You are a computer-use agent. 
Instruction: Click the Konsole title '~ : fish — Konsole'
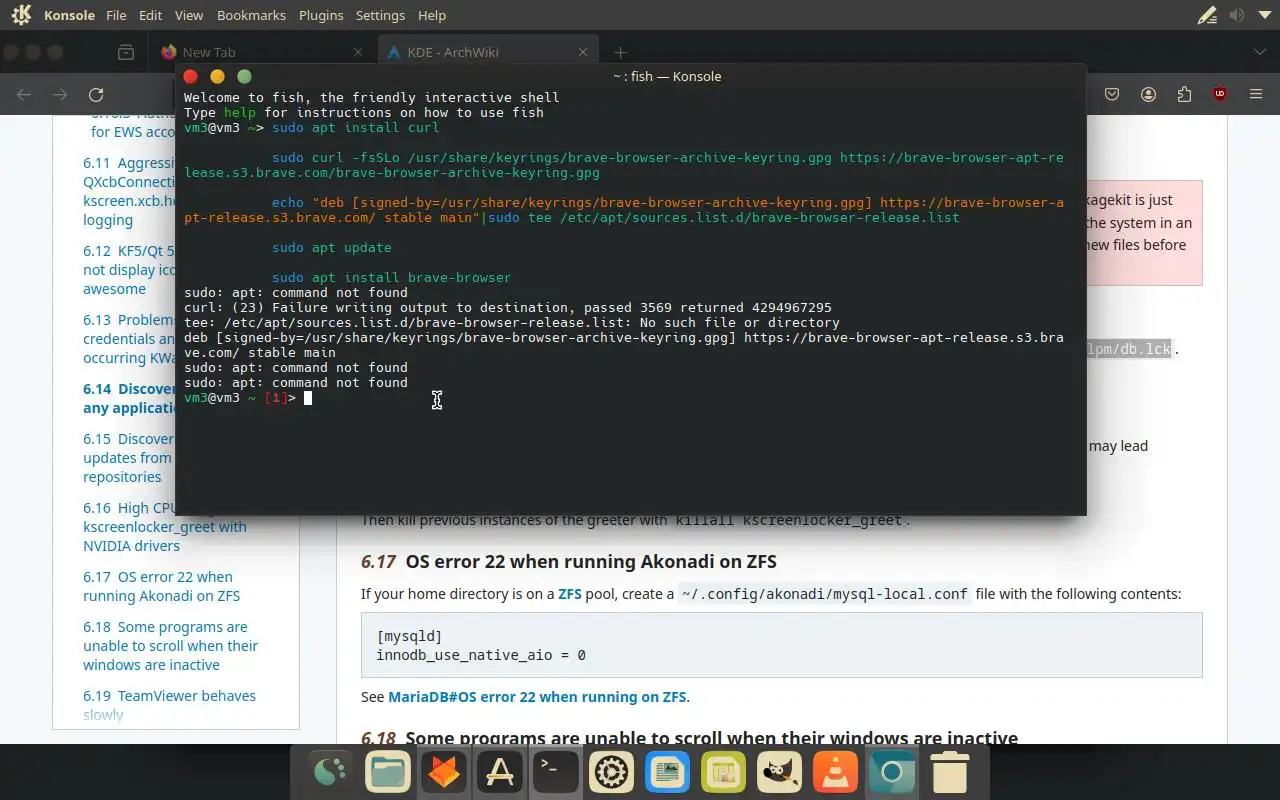pyautogui.click(x=667, y=76)
